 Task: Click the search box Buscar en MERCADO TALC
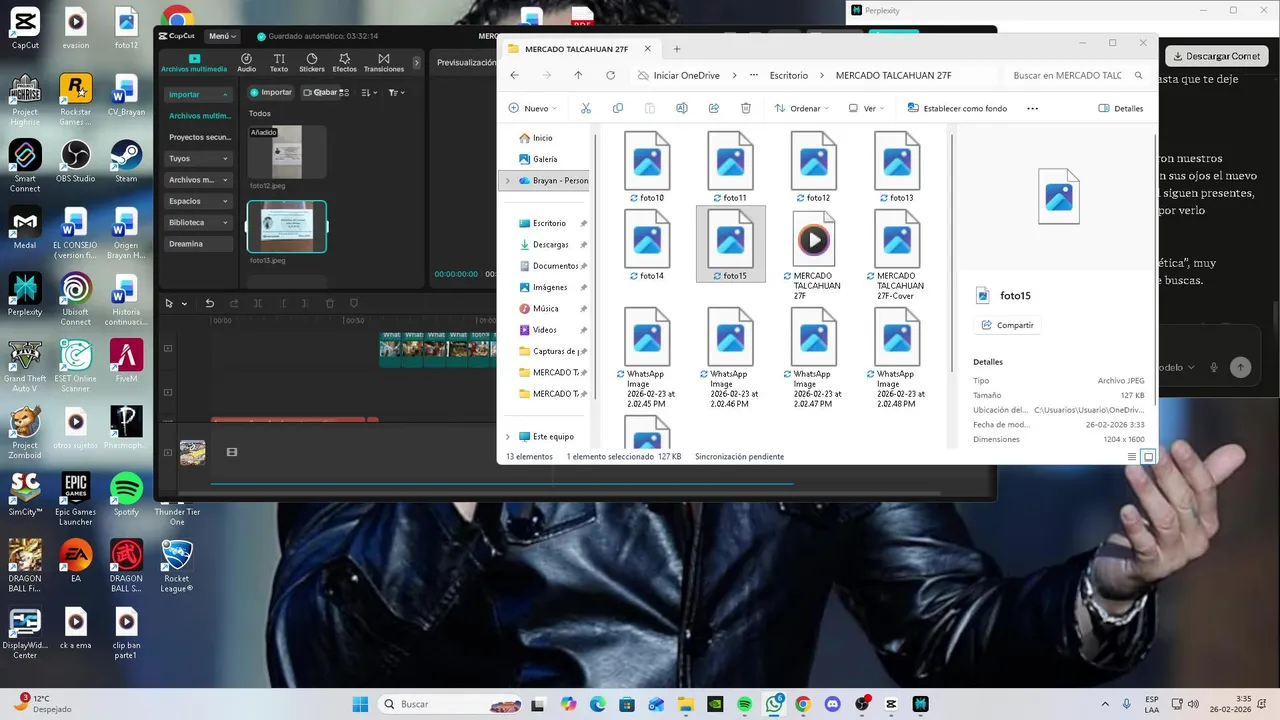[1077, 75]
